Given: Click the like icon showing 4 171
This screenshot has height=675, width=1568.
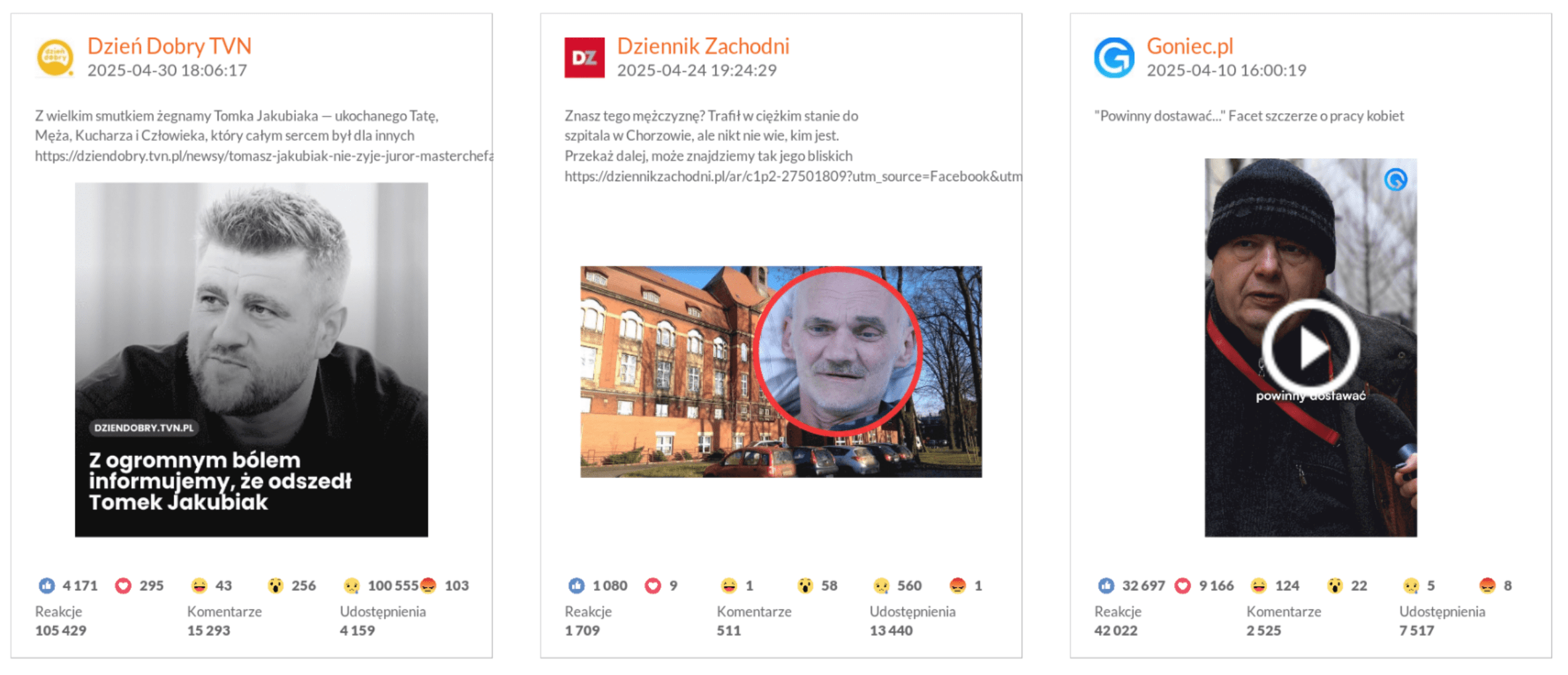Looking at the screenshot, I should point(46,586).
